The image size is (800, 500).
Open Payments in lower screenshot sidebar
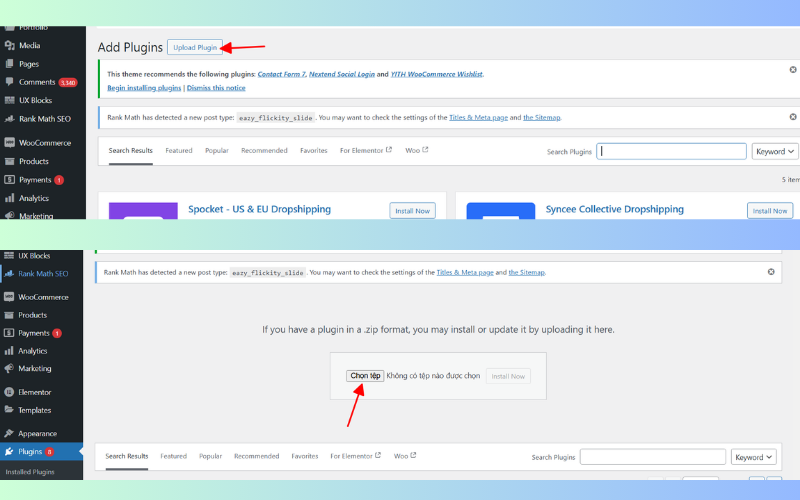tap(34, 333)
